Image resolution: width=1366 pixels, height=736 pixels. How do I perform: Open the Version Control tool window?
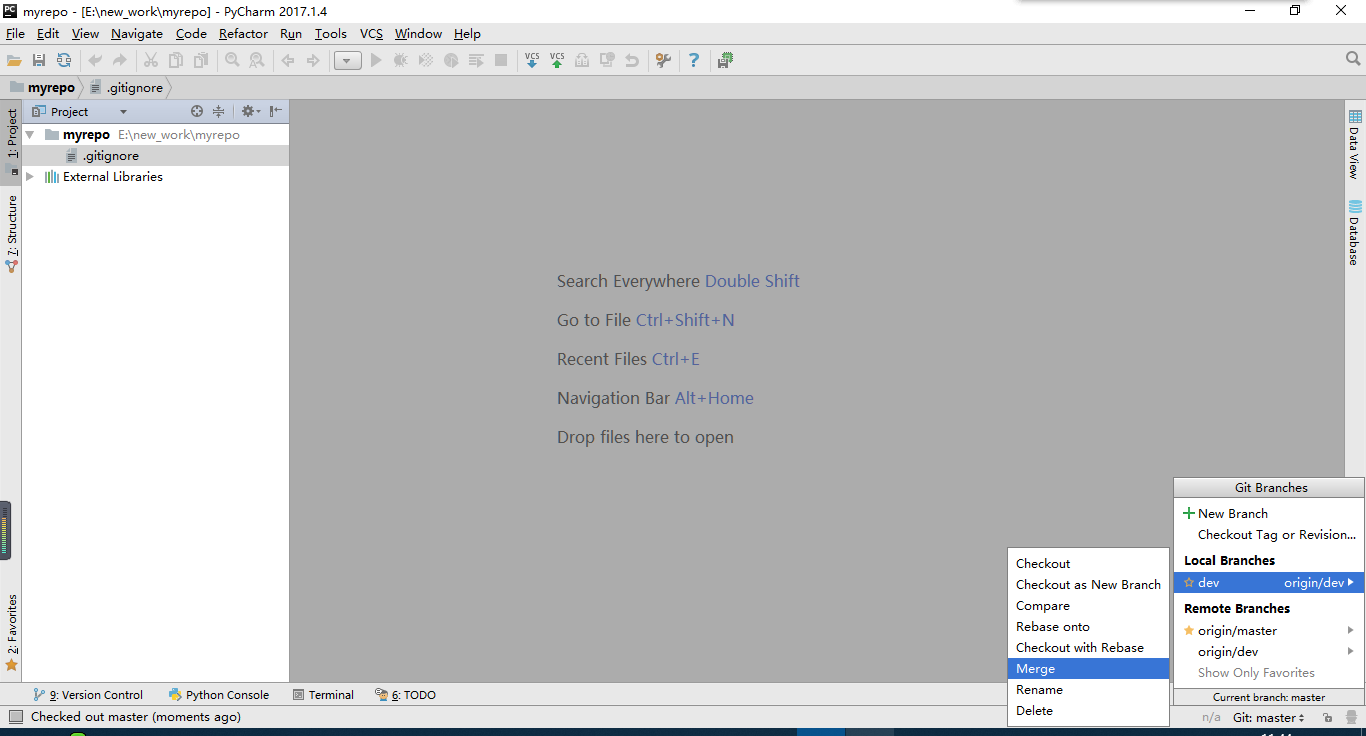[x=88, y=695]
